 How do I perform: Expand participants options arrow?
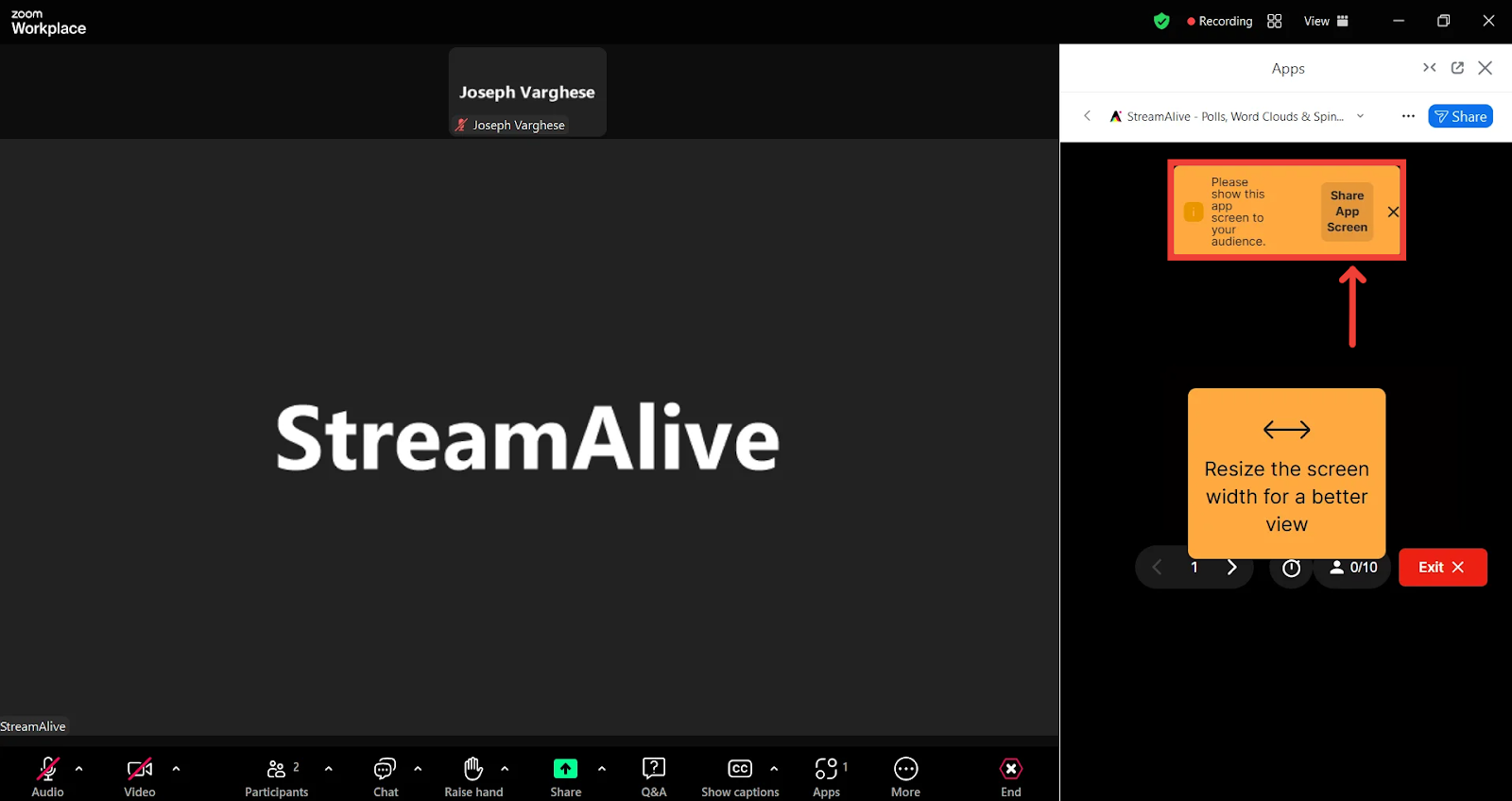(329, 769)
